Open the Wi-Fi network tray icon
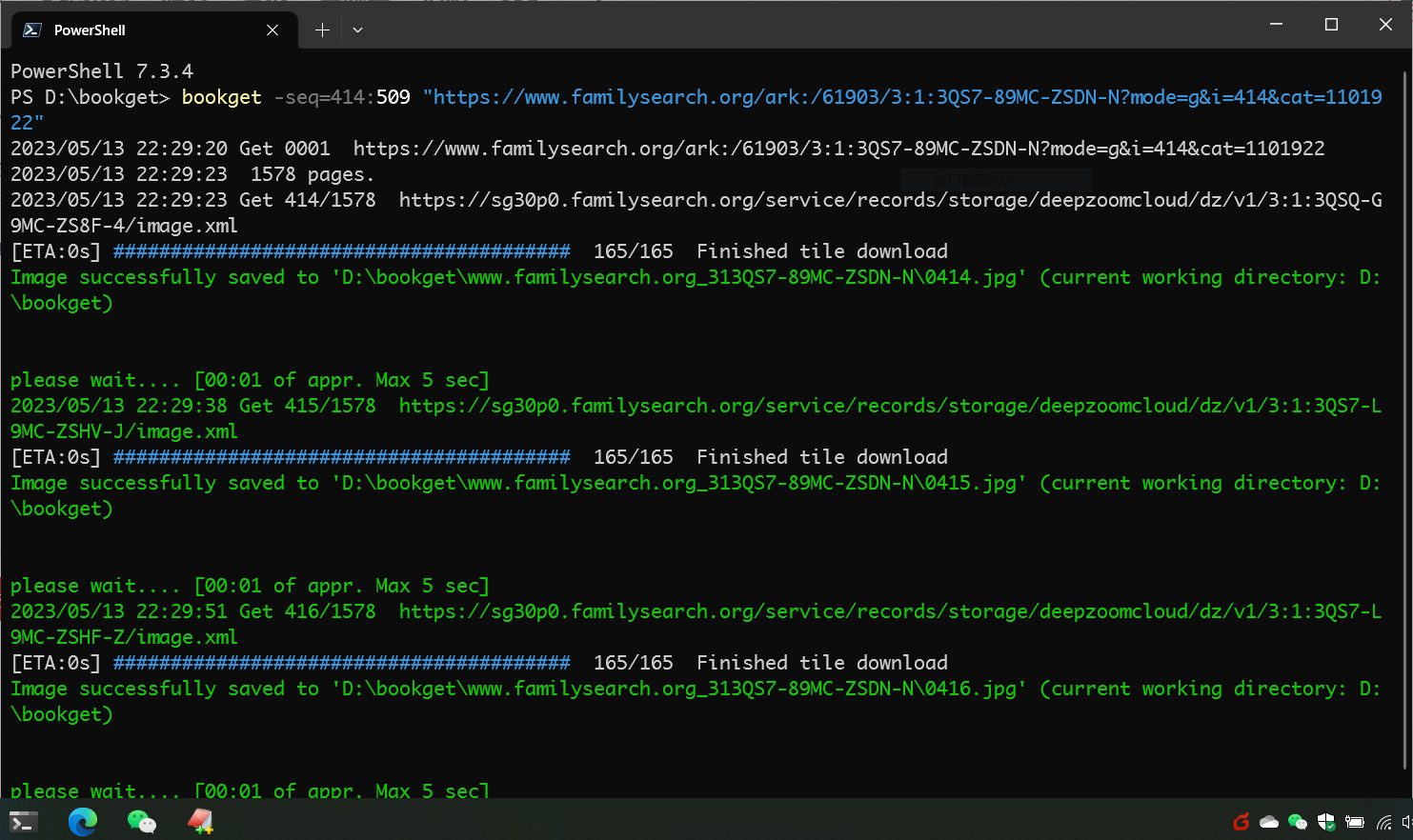The image size is (1413, 840). [x=1383, y=821]
